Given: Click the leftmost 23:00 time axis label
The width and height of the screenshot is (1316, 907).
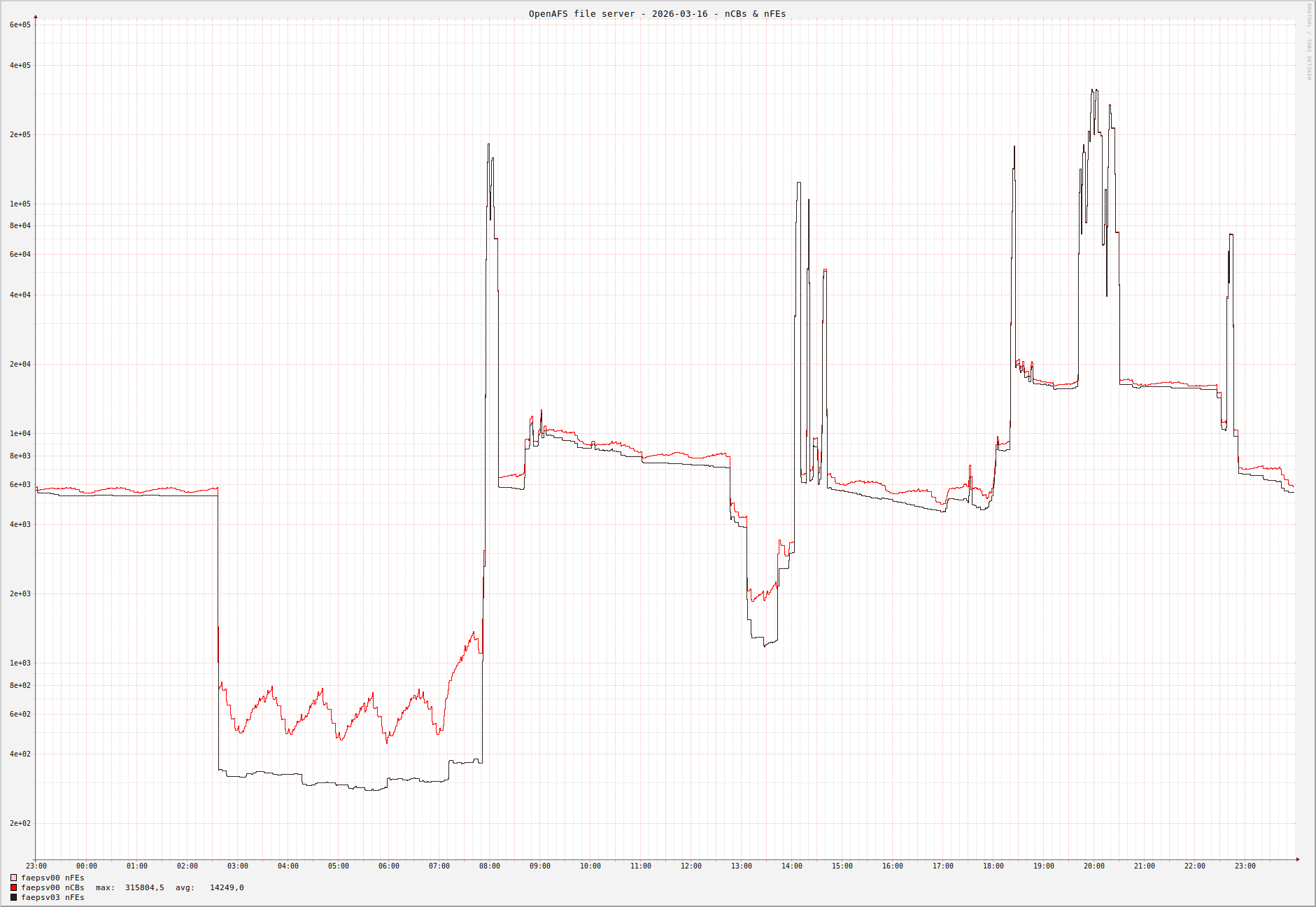Looking at the screenshot, I should (36, 866).
